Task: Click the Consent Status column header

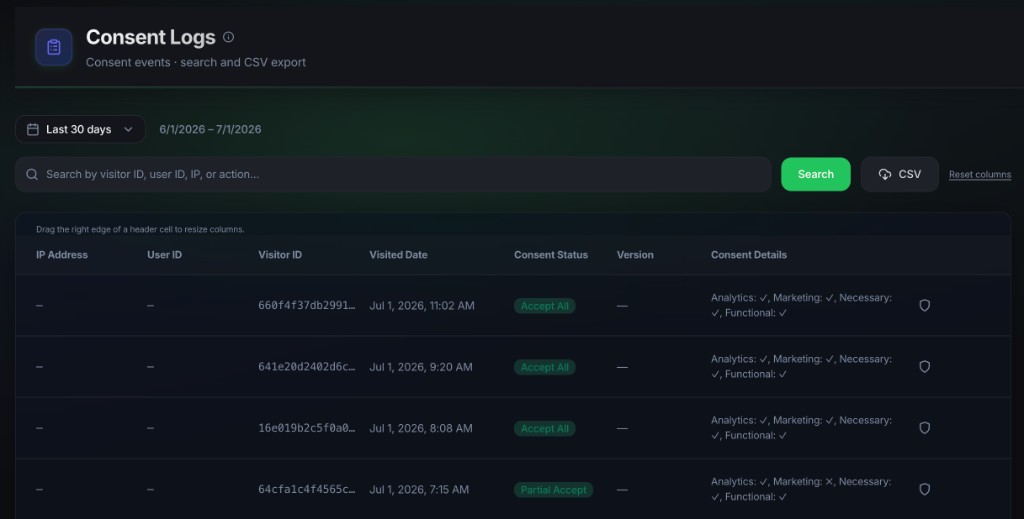Action: [x=551, y=255]
